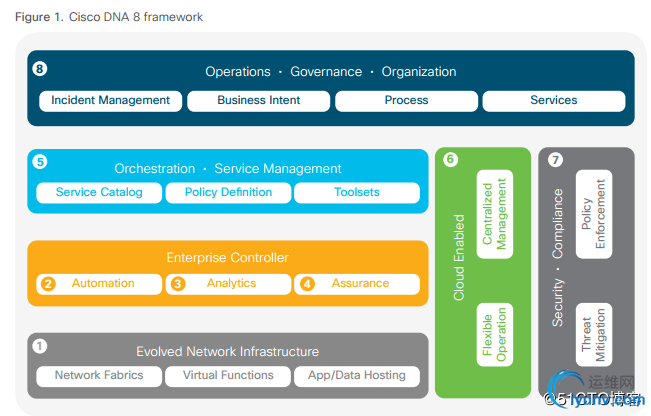Image resolution: width=651 pixels, height=416 pixels.
Task: Select the Policy Enforcement box
Action: coord(594,214)
